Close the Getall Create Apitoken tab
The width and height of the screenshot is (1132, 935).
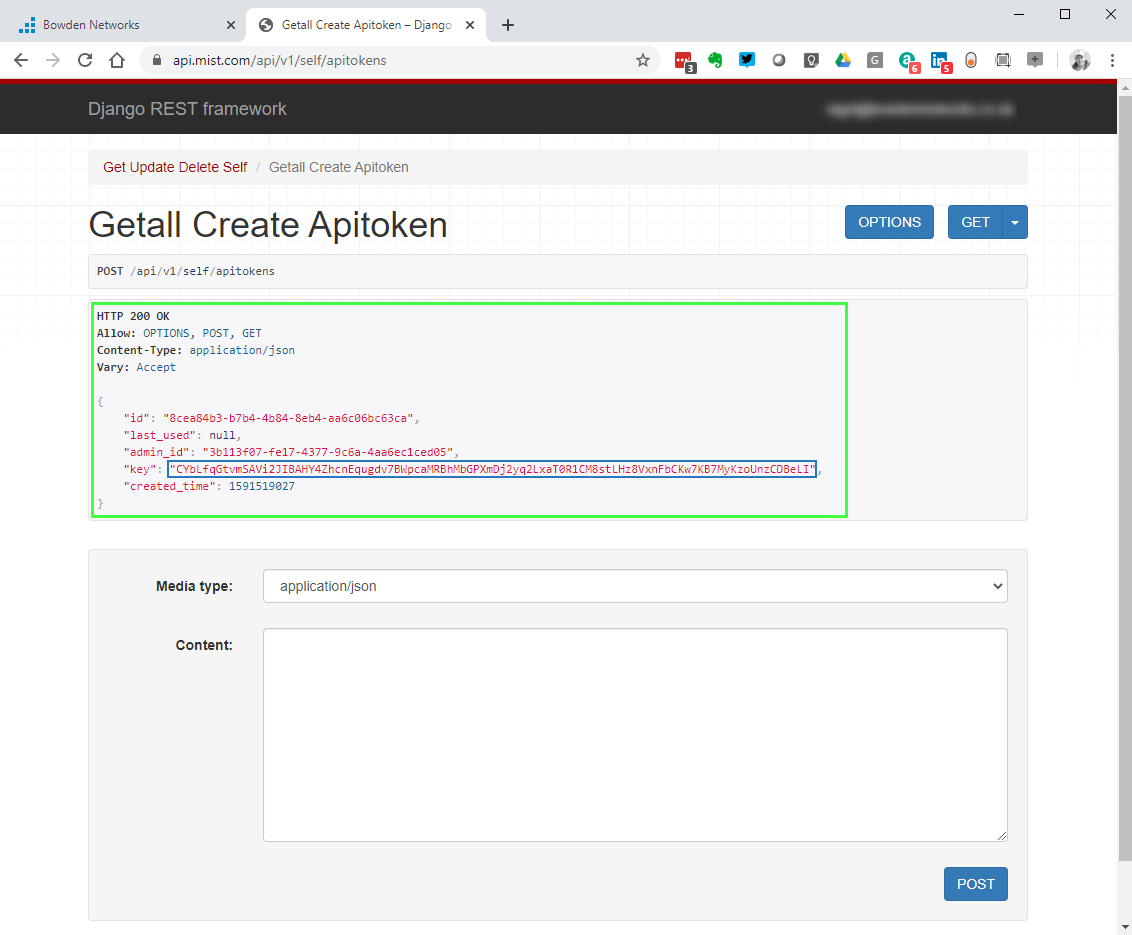tap(470, 25)
